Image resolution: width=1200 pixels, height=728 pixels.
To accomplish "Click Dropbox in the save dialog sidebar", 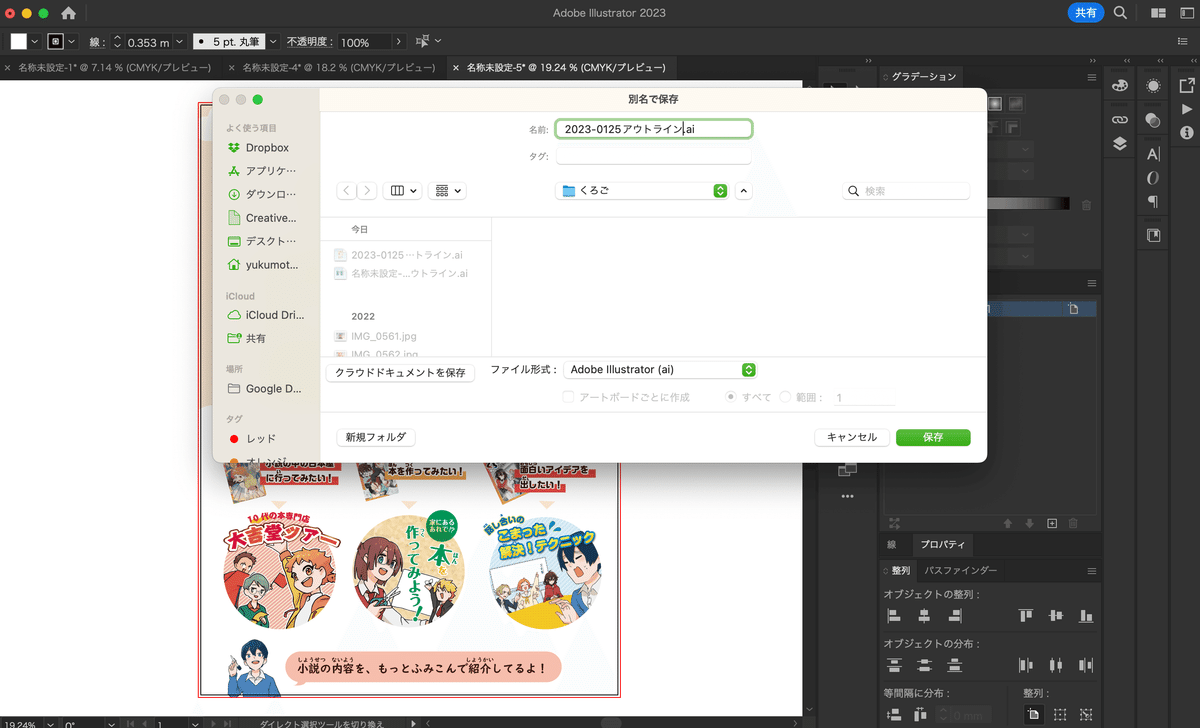I will pyautogui.click(x=267, y=148).
